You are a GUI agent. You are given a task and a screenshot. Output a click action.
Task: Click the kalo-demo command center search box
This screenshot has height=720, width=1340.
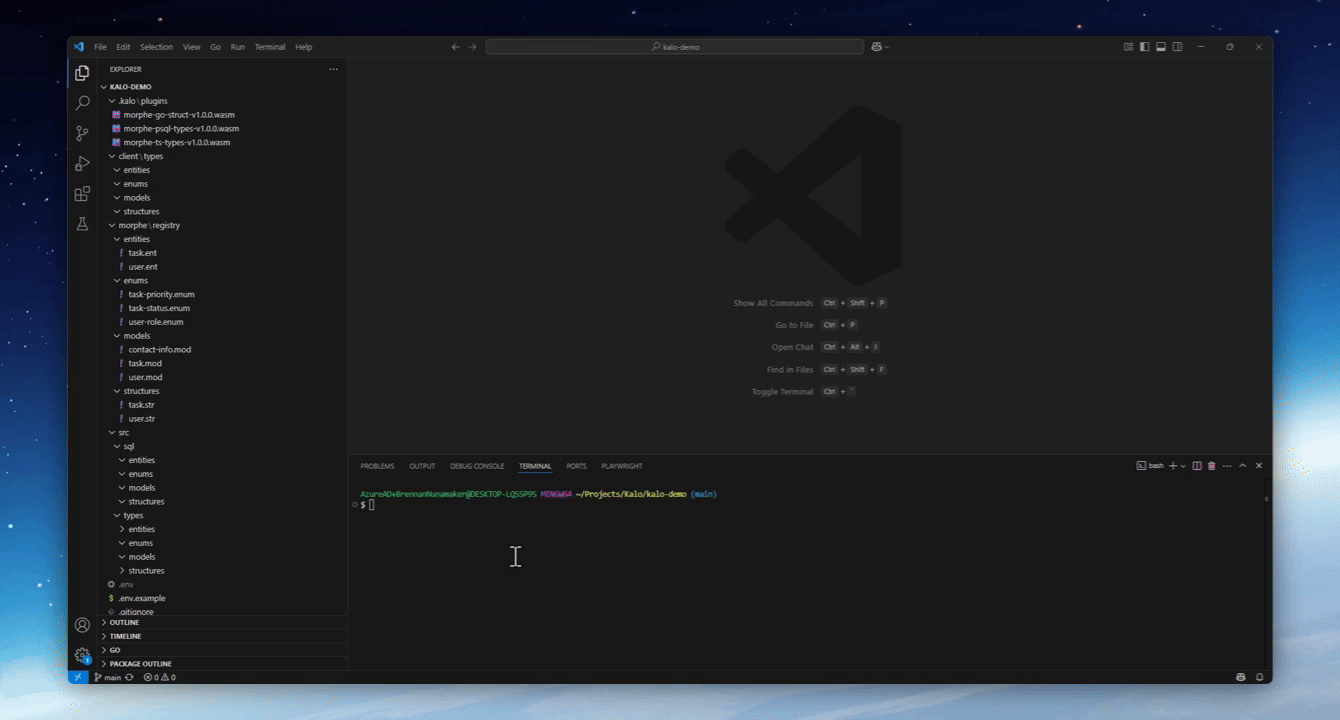[674, 47]
